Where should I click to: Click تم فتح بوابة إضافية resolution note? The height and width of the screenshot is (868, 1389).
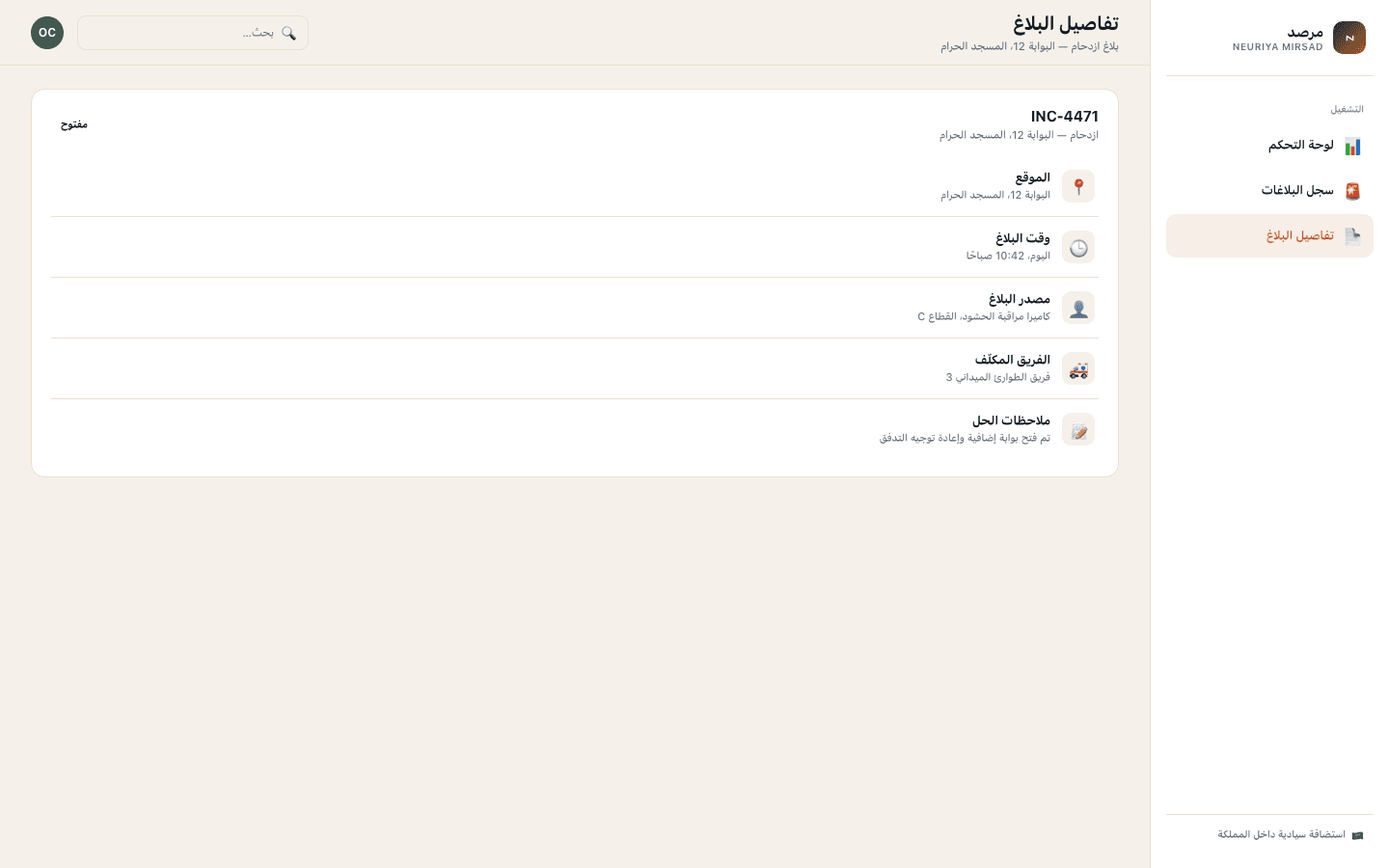point(965,438)
